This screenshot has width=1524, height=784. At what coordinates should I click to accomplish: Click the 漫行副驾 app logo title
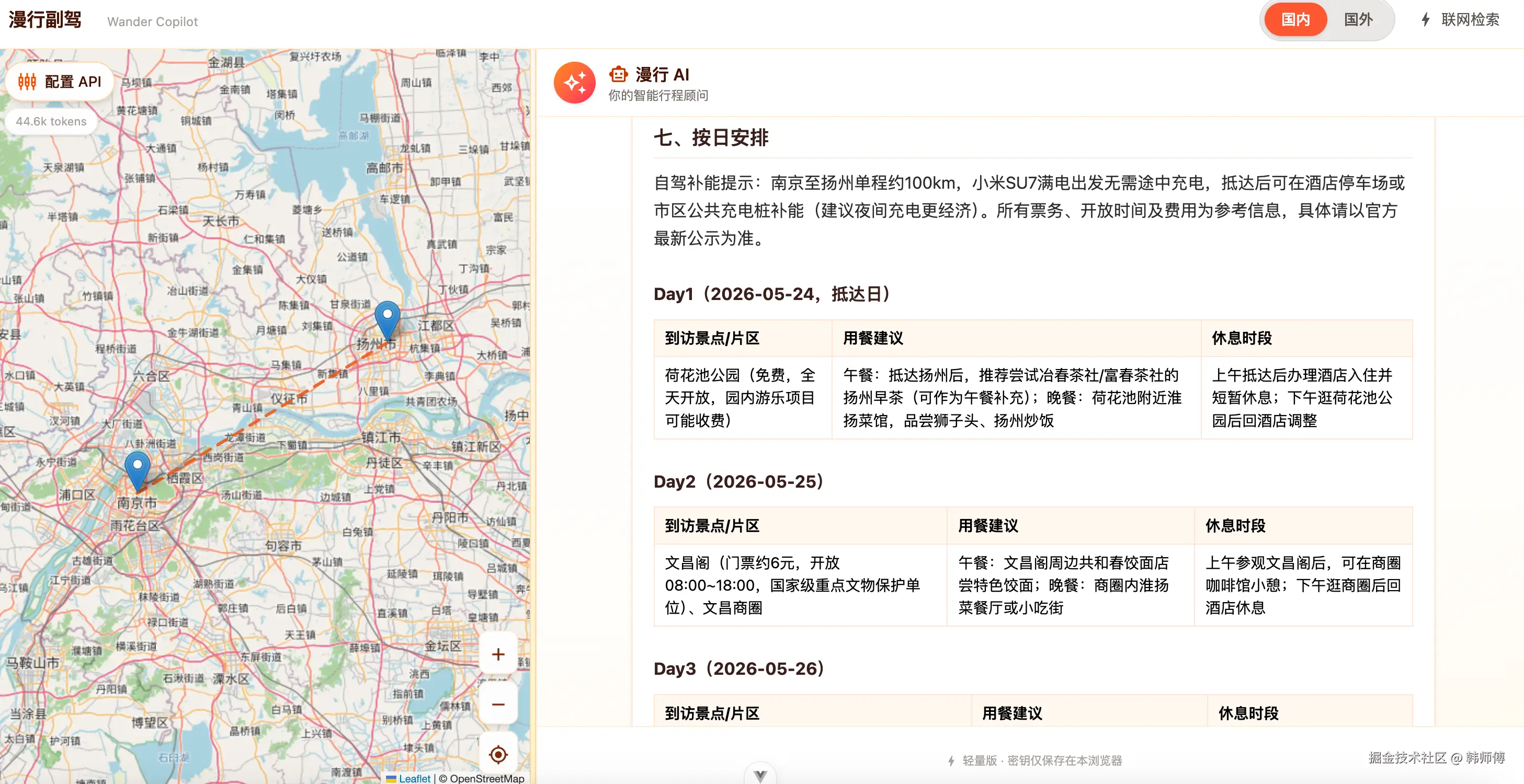pos(45,19)
